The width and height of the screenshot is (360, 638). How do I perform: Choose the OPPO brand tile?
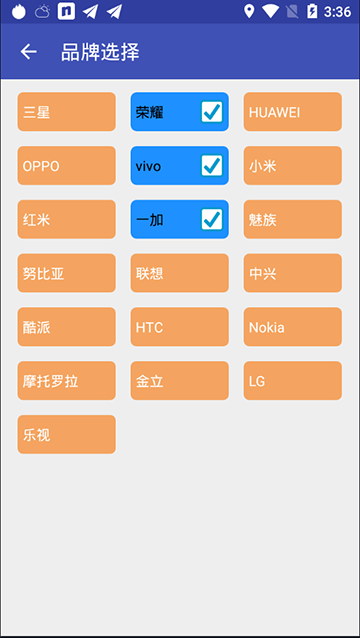[66, 166]
